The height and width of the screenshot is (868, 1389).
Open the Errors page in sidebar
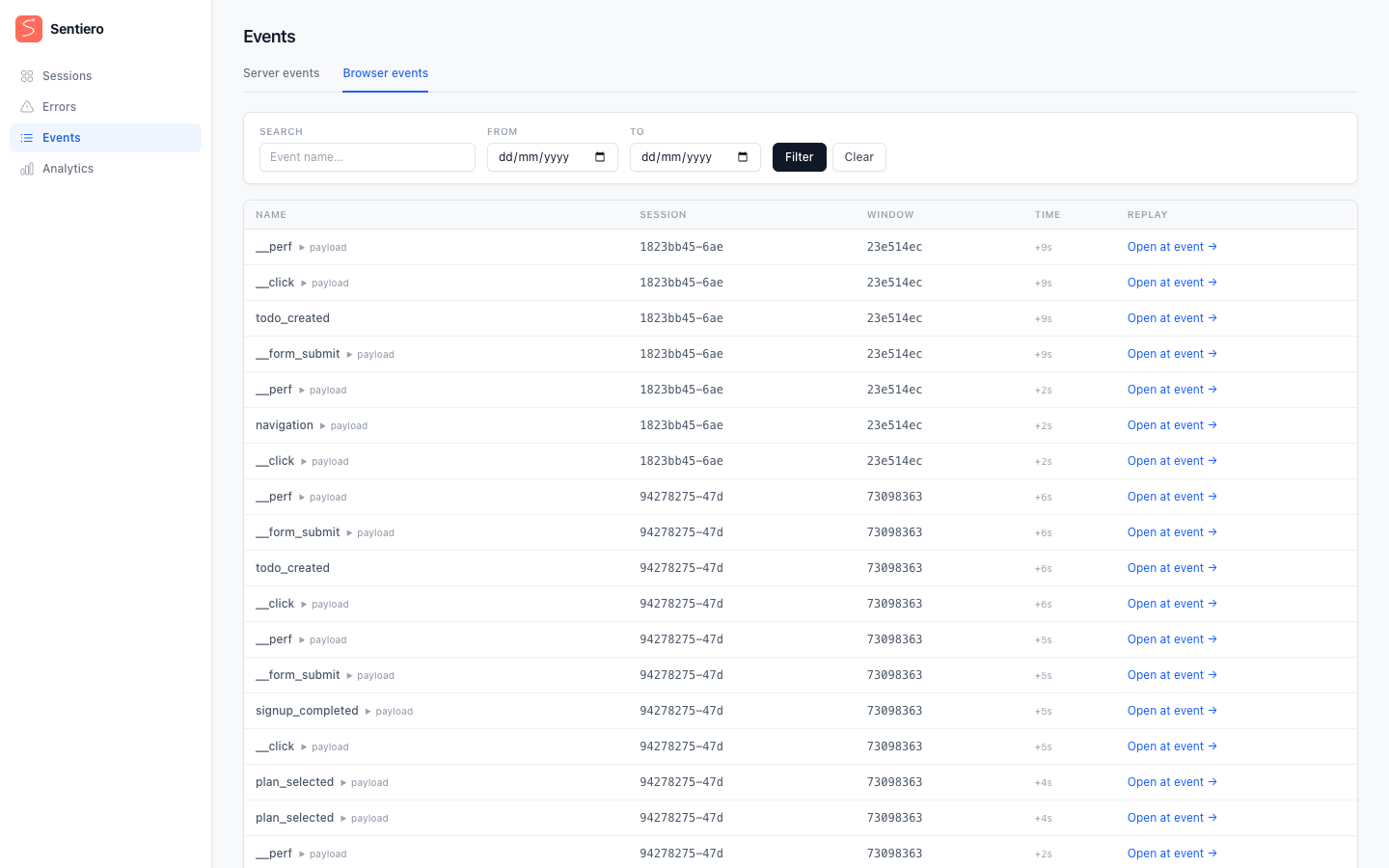pyautogui.click(x=105, y=107)
